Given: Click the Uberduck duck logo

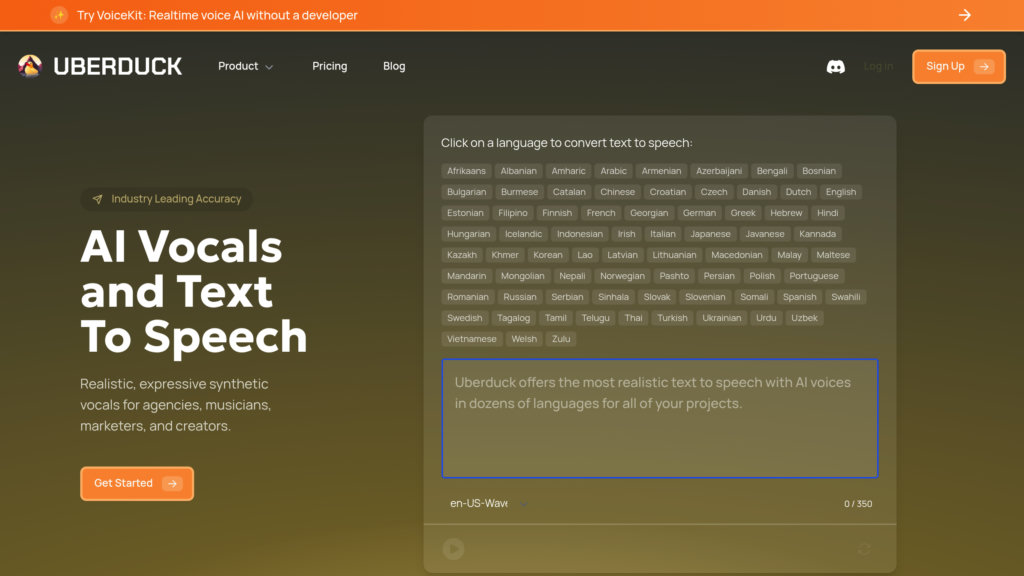Looking at the screenshot, I should click(30, 66).
